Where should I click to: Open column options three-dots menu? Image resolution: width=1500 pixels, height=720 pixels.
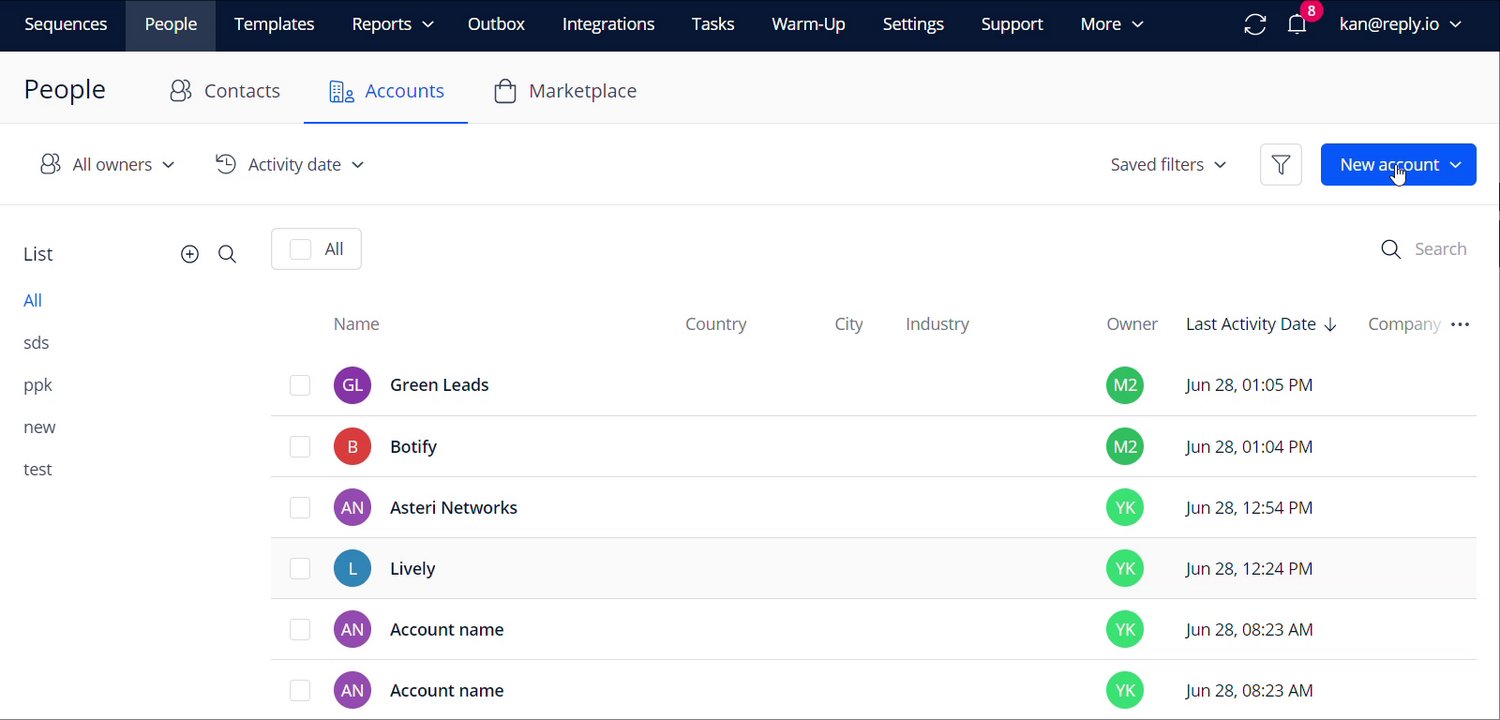coord(1460,324)
